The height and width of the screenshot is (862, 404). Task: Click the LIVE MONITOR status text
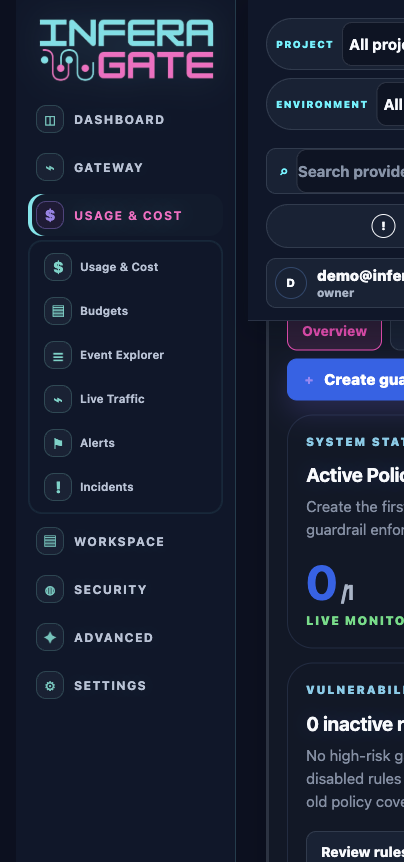(x=355, y=621)
